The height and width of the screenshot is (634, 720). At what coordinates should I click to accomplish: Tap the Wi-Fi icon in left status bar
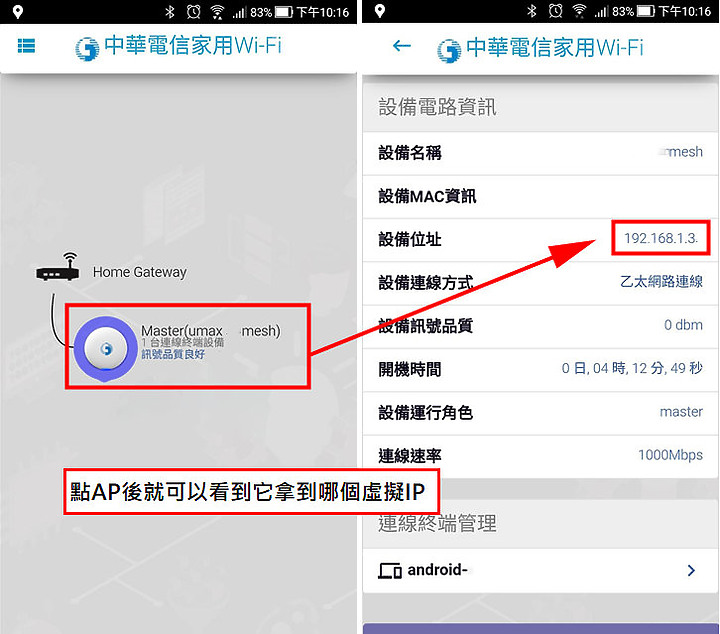pos(217,11)
